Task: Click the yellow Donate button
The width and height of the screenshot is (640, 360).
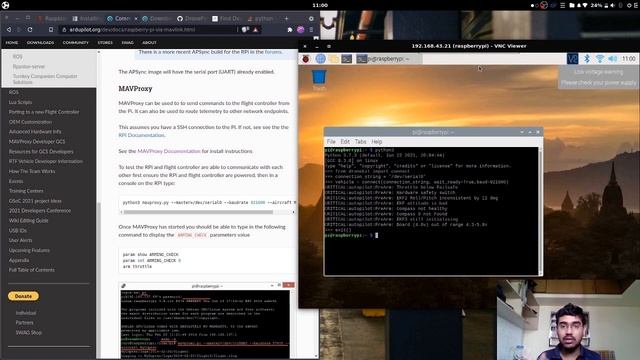Action: click(23, 296)
